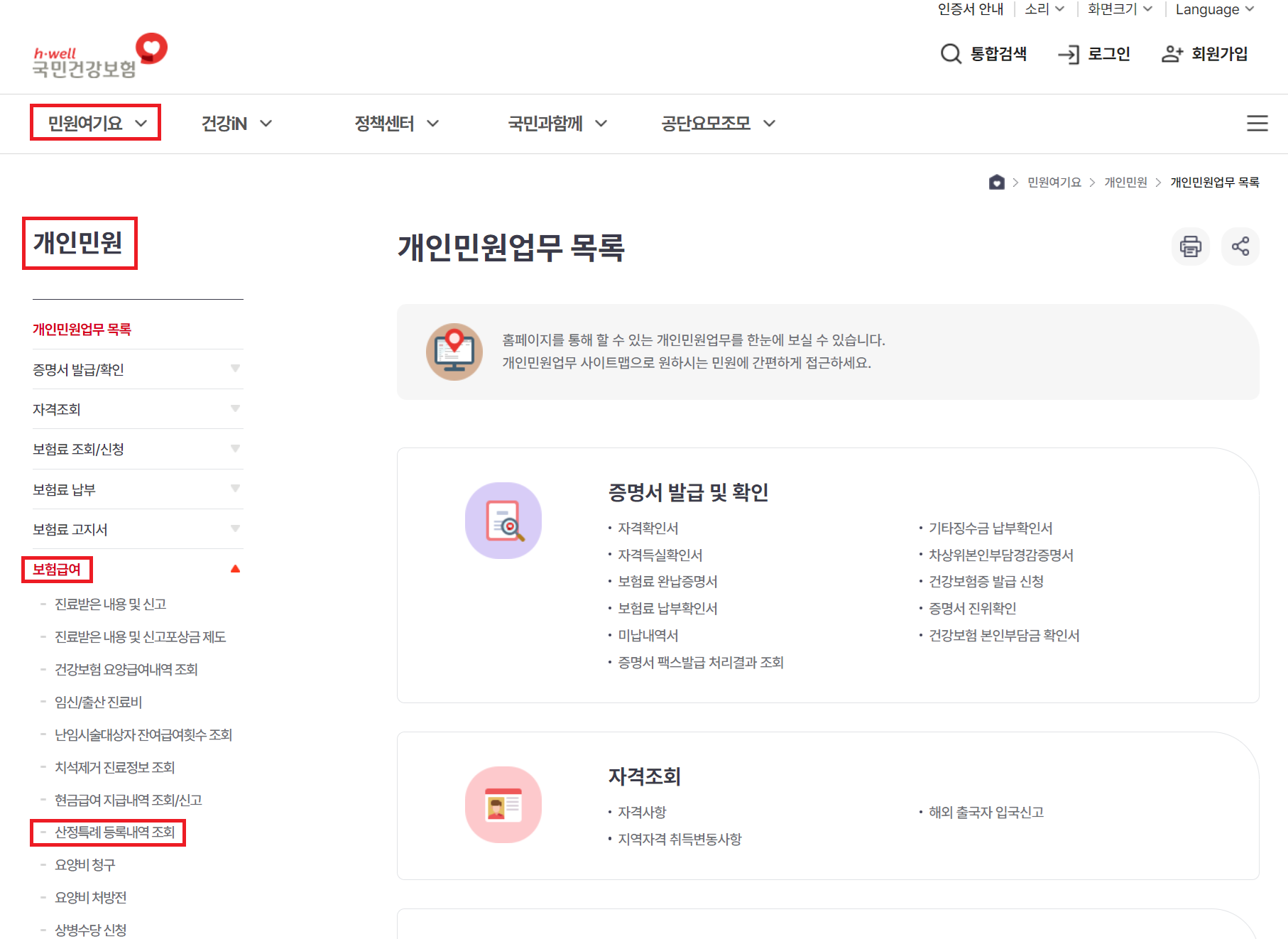This screenshot has height=939, width=1288.
Task: Open the 정책센터 main menu
Action: click(x=397, y=124)
